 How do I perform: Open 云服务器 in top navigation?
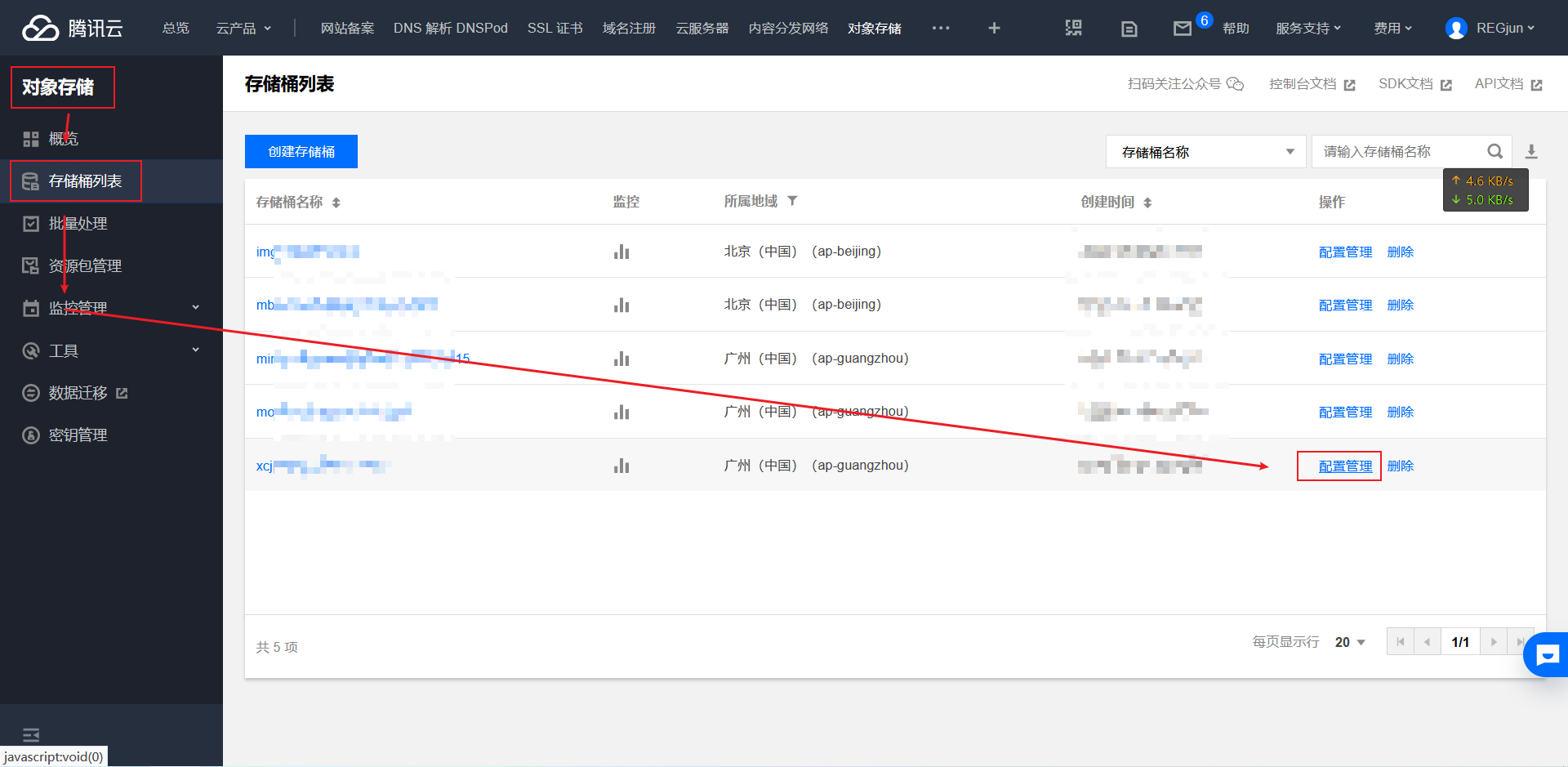click(702, 28)
